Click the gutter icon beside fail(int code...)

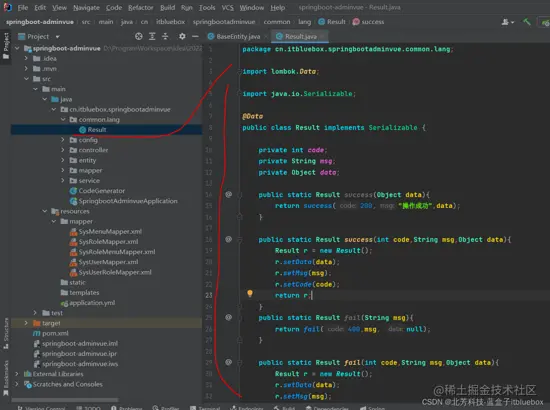[x=229, y=362]
